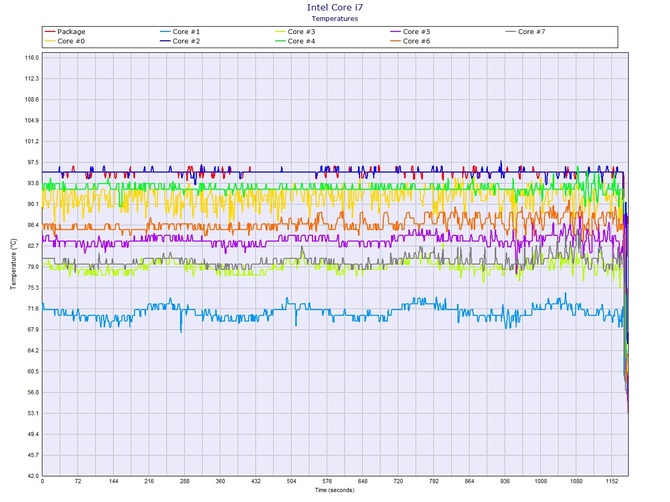Click the 864 tick on the time axis

coord(469,481)
